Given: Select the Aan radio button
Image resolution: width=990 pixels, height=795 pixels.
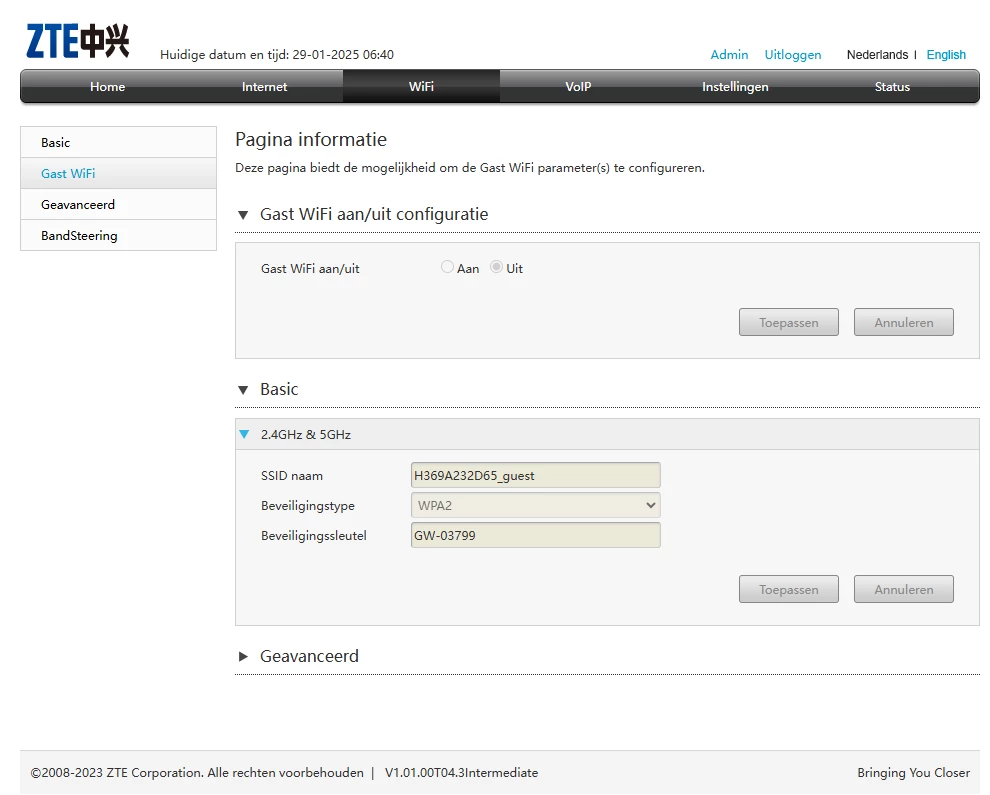Looking at the screenshot, I should click(448, 267).
